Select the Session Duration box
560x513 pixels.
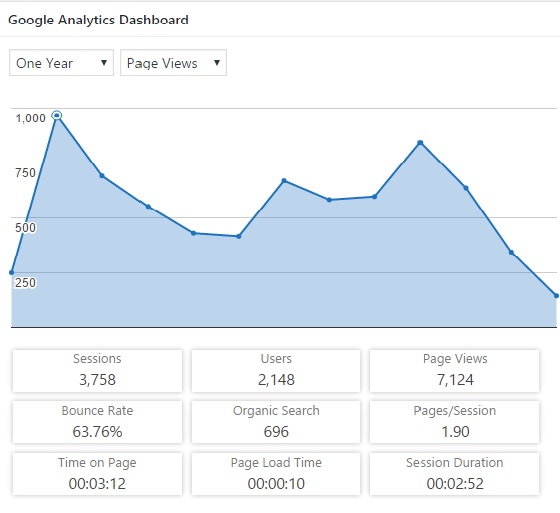[x=455, y=474]
